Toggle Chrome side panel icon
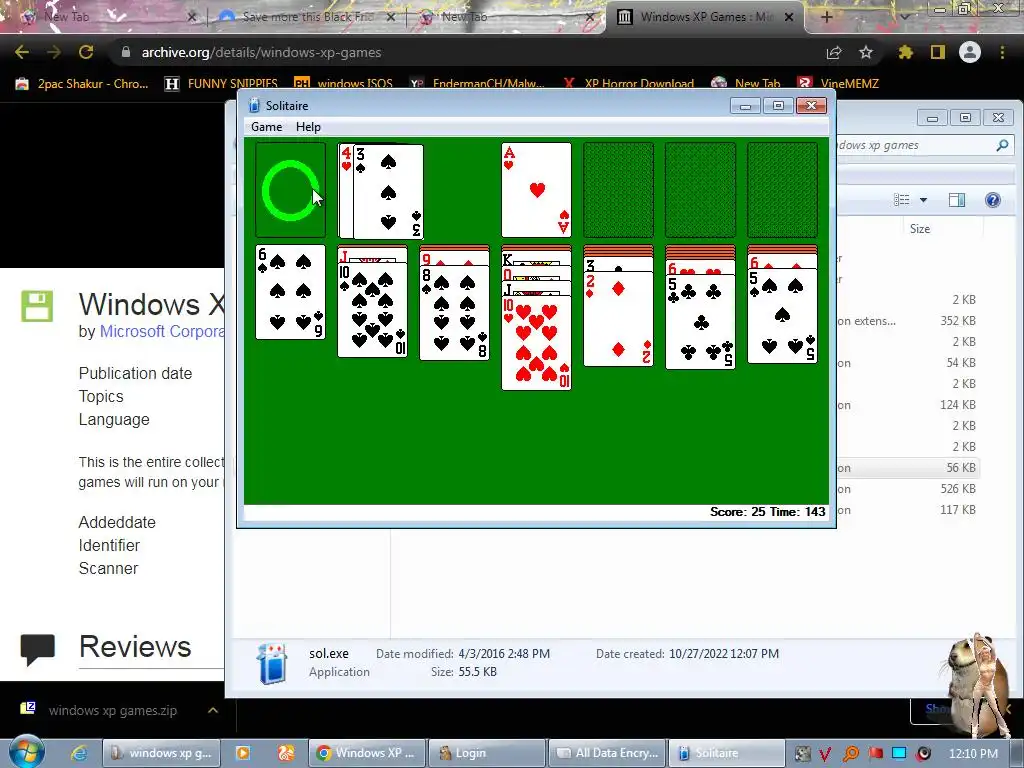 point(938,52)
